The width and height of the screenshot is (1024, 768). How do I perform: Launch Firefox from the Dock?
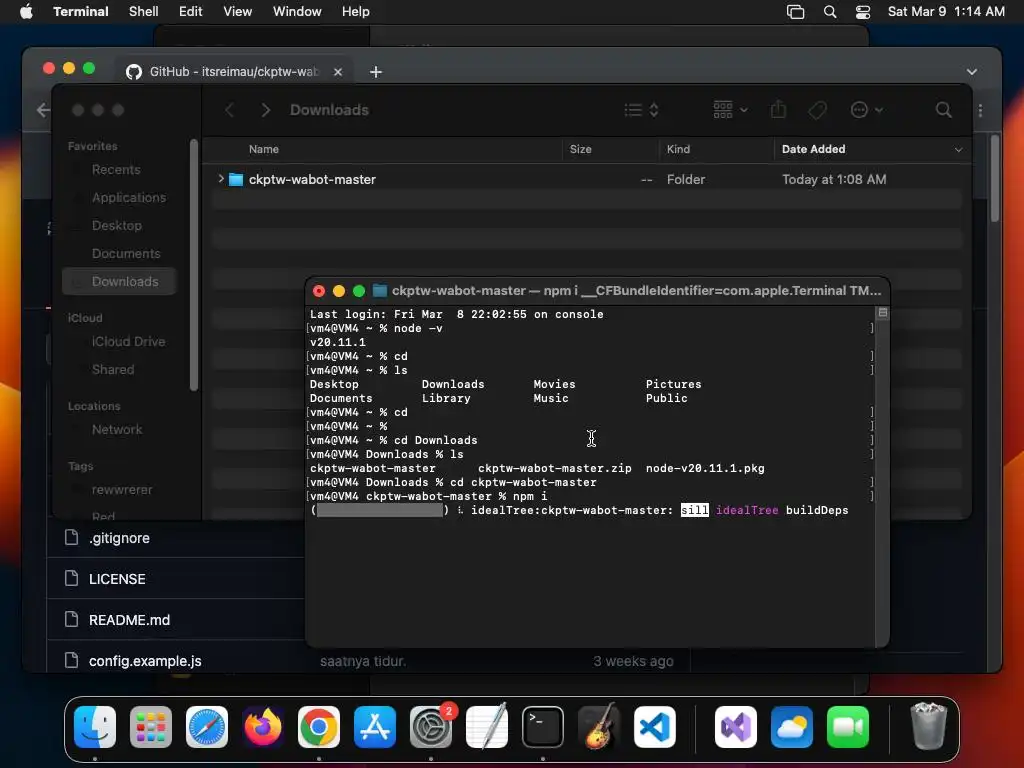click(x=263, y=726)
